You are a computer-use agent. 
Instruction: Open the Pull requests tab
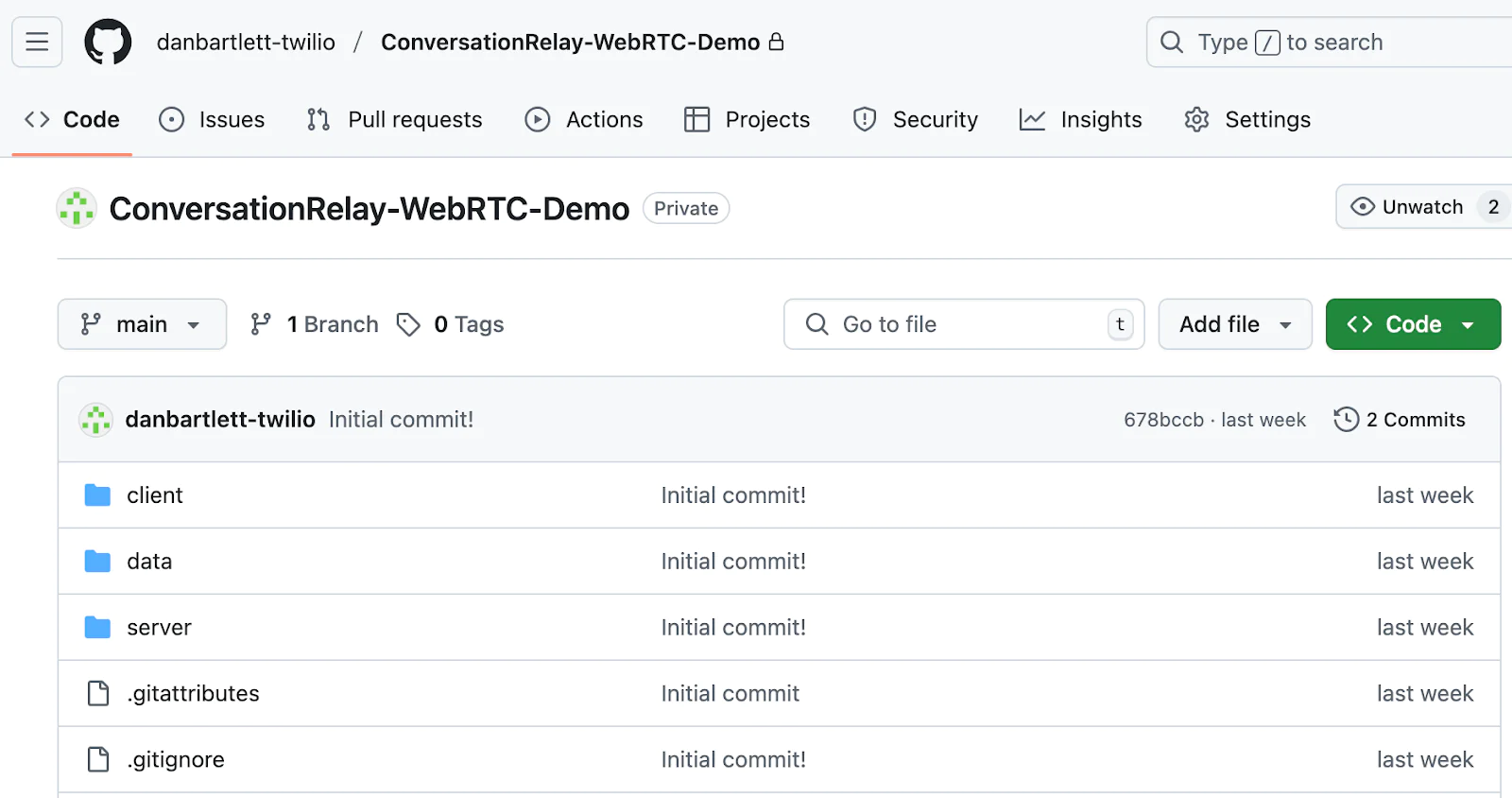tap(394, 120)
